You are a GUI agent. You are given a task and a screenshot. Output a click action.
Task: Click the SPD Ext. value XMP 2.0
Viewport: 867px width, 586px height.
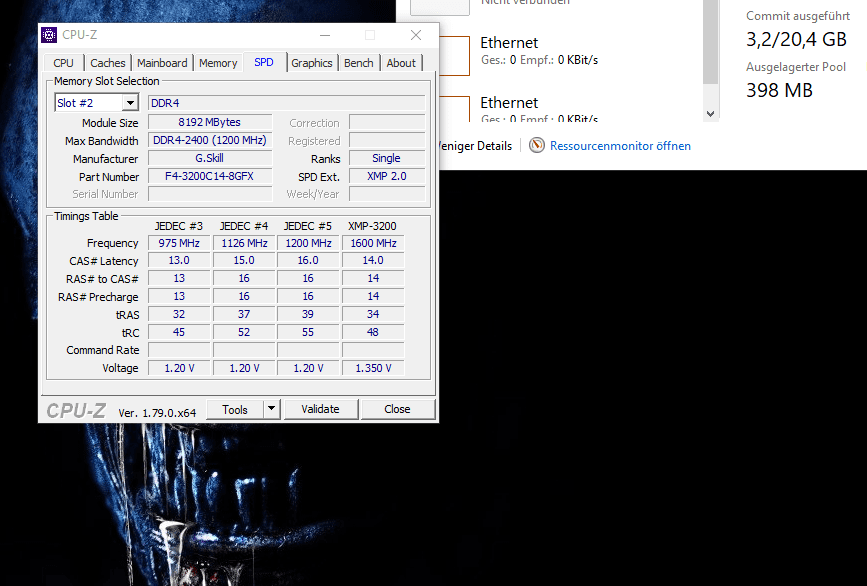click(x=387, y=176)
